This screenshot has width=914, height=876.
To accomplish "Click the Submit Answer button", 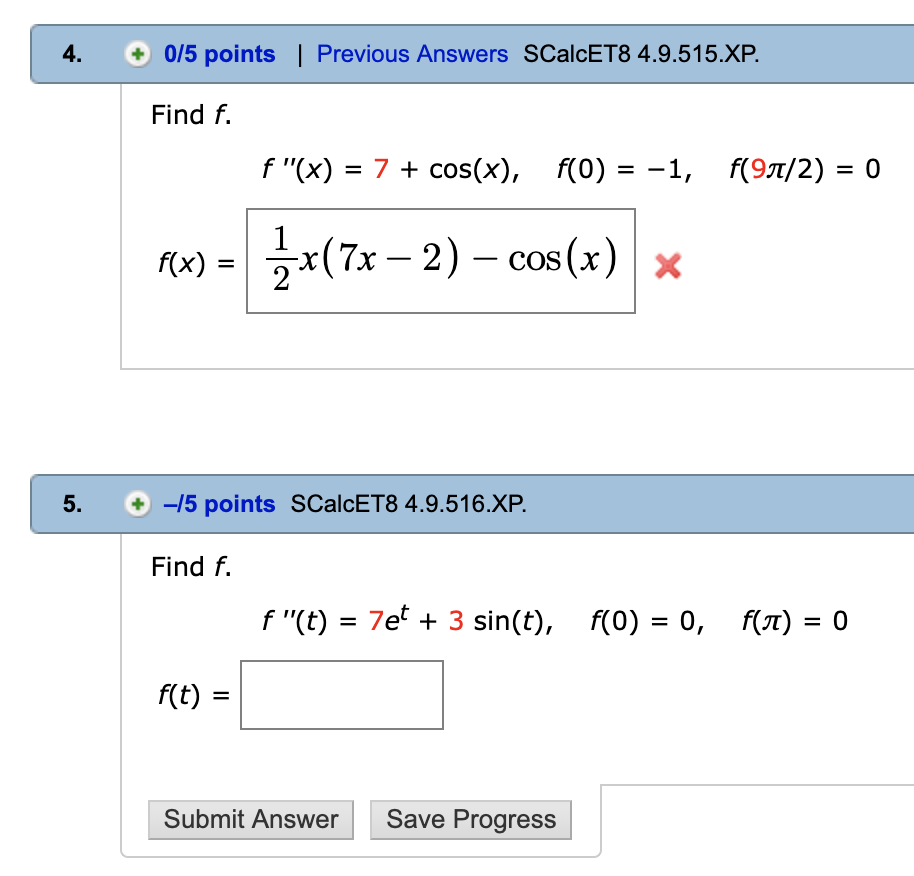I will pos(250,819).
